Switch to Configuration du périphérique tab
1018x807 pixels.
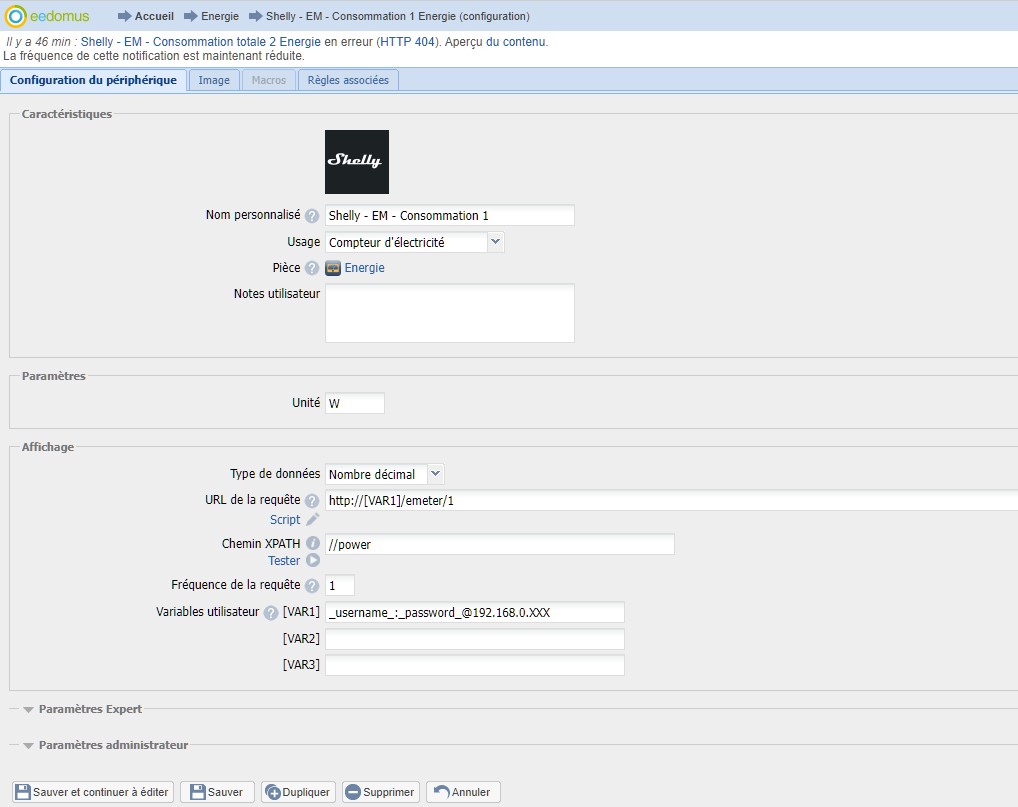pyautogui.click(x=93, y=80)
